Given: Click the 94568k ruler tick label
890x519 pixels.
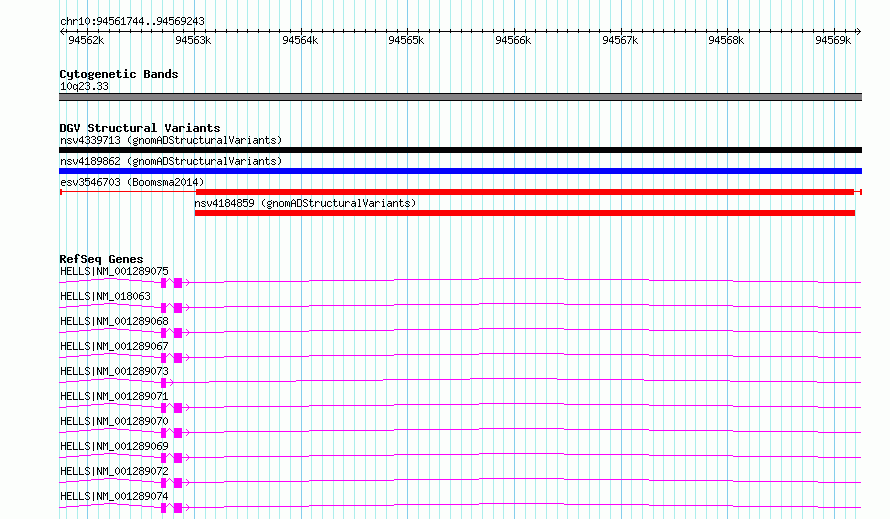Looking at the screenshot, I should [726, 40].
